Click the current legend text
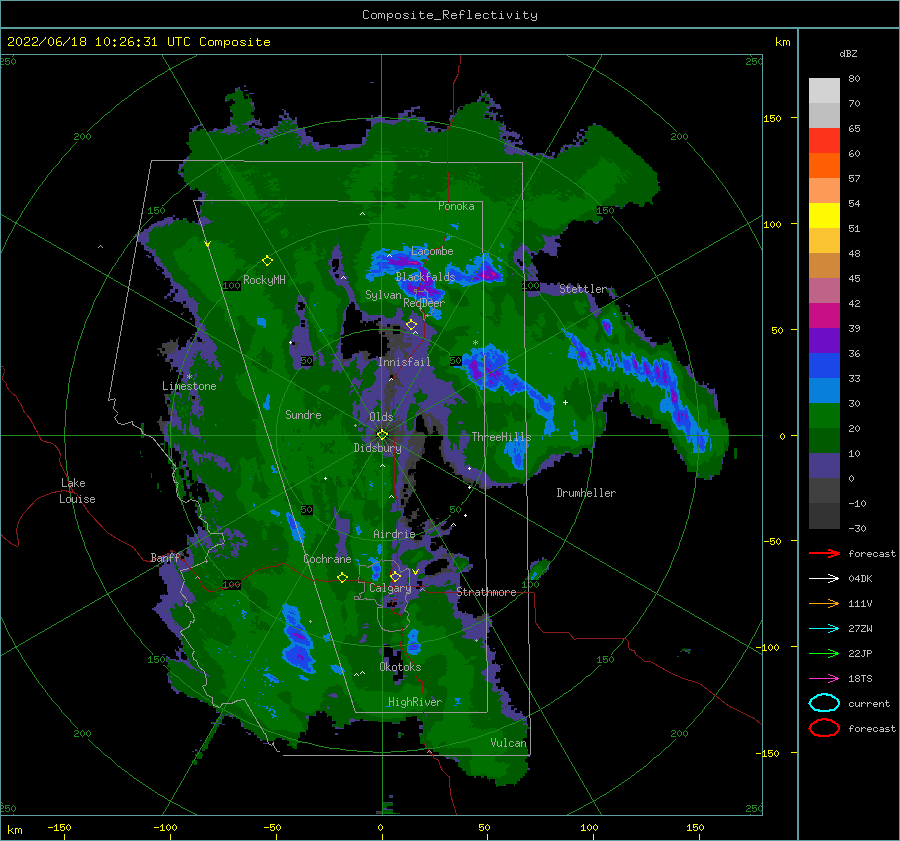Image resolution: width=900 pixels, height=841 pixels. tap(869, 704)
